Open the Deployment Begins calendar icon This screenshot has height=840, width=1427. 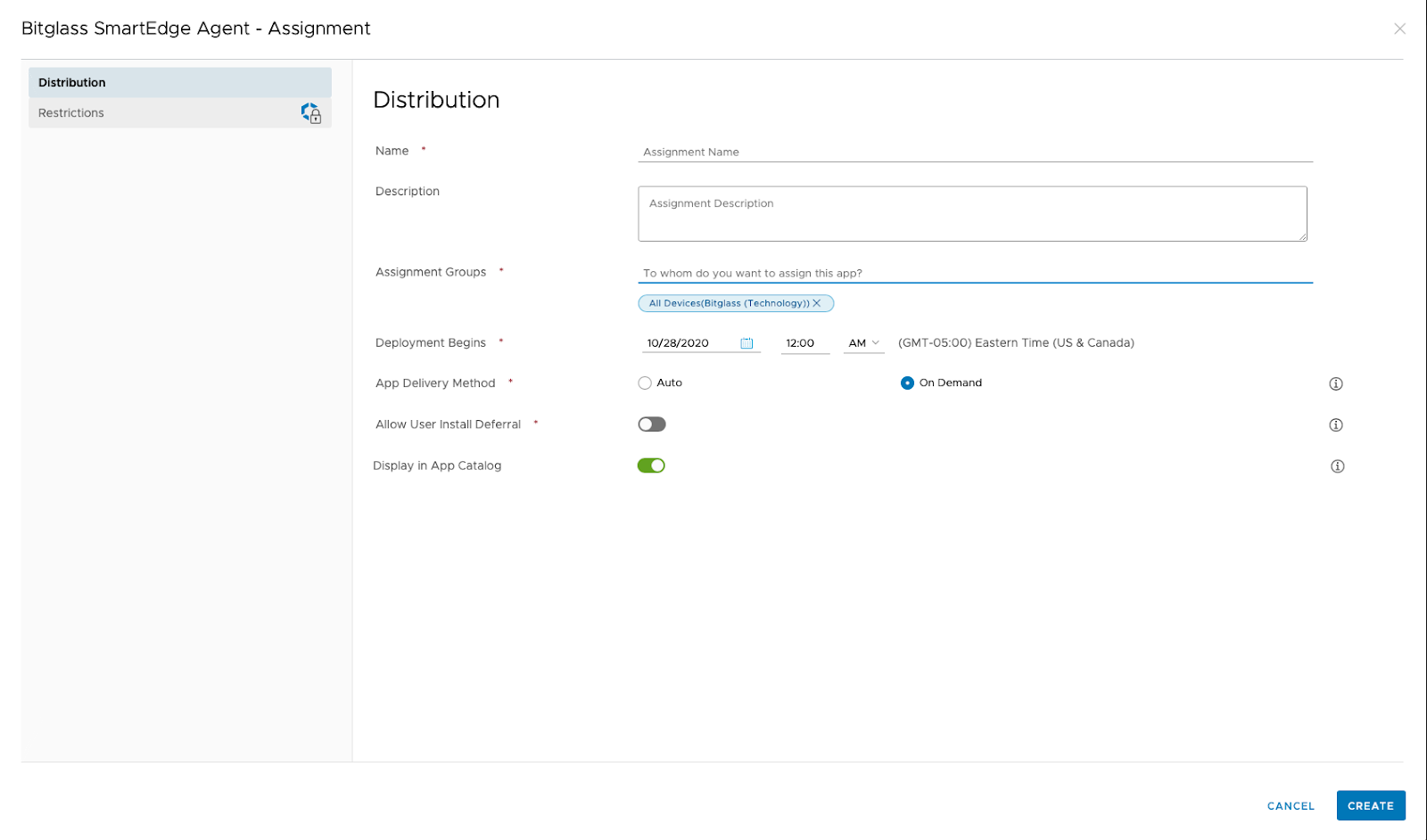click(746, 343)
